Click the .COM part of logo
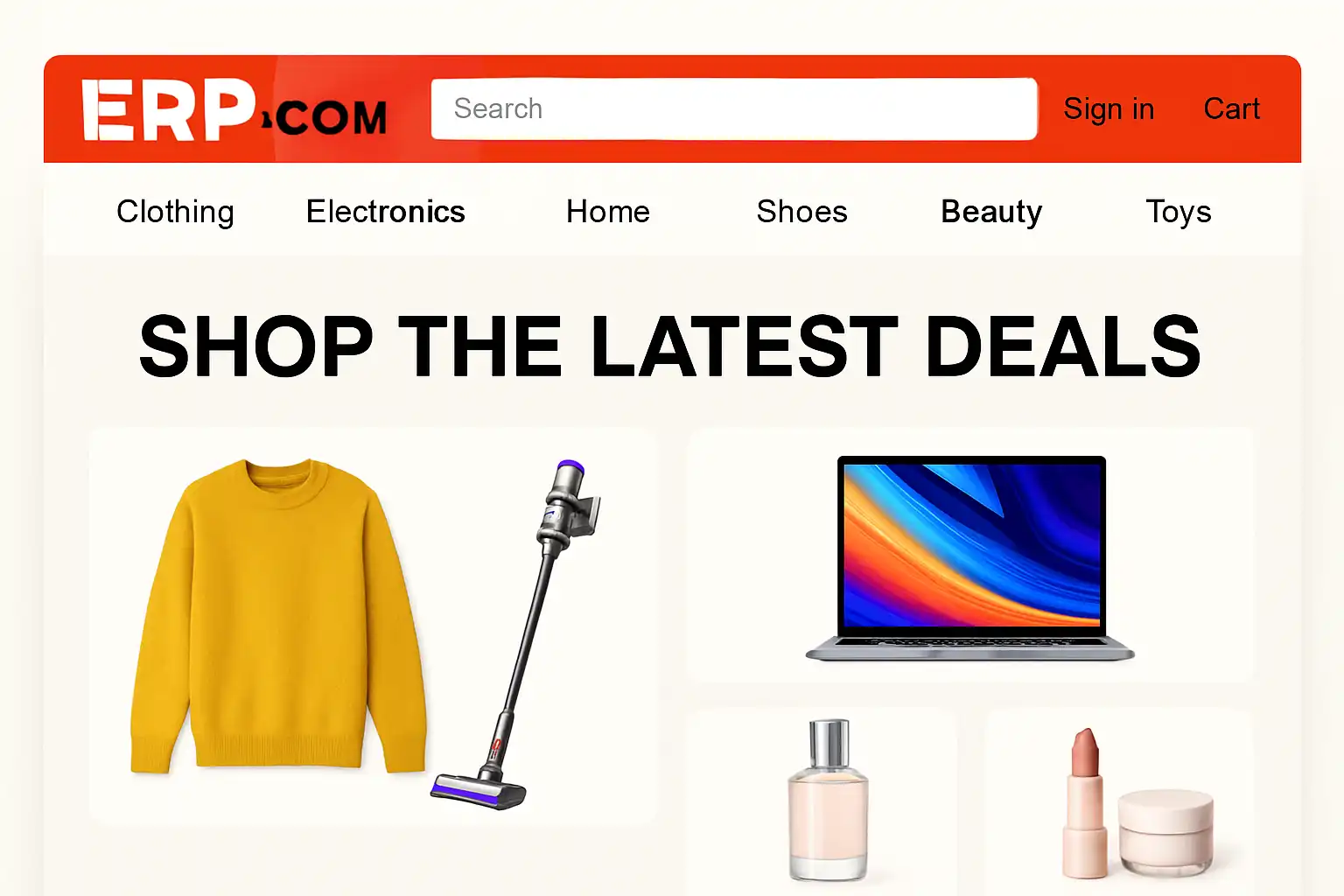 (x=327, y=118)
